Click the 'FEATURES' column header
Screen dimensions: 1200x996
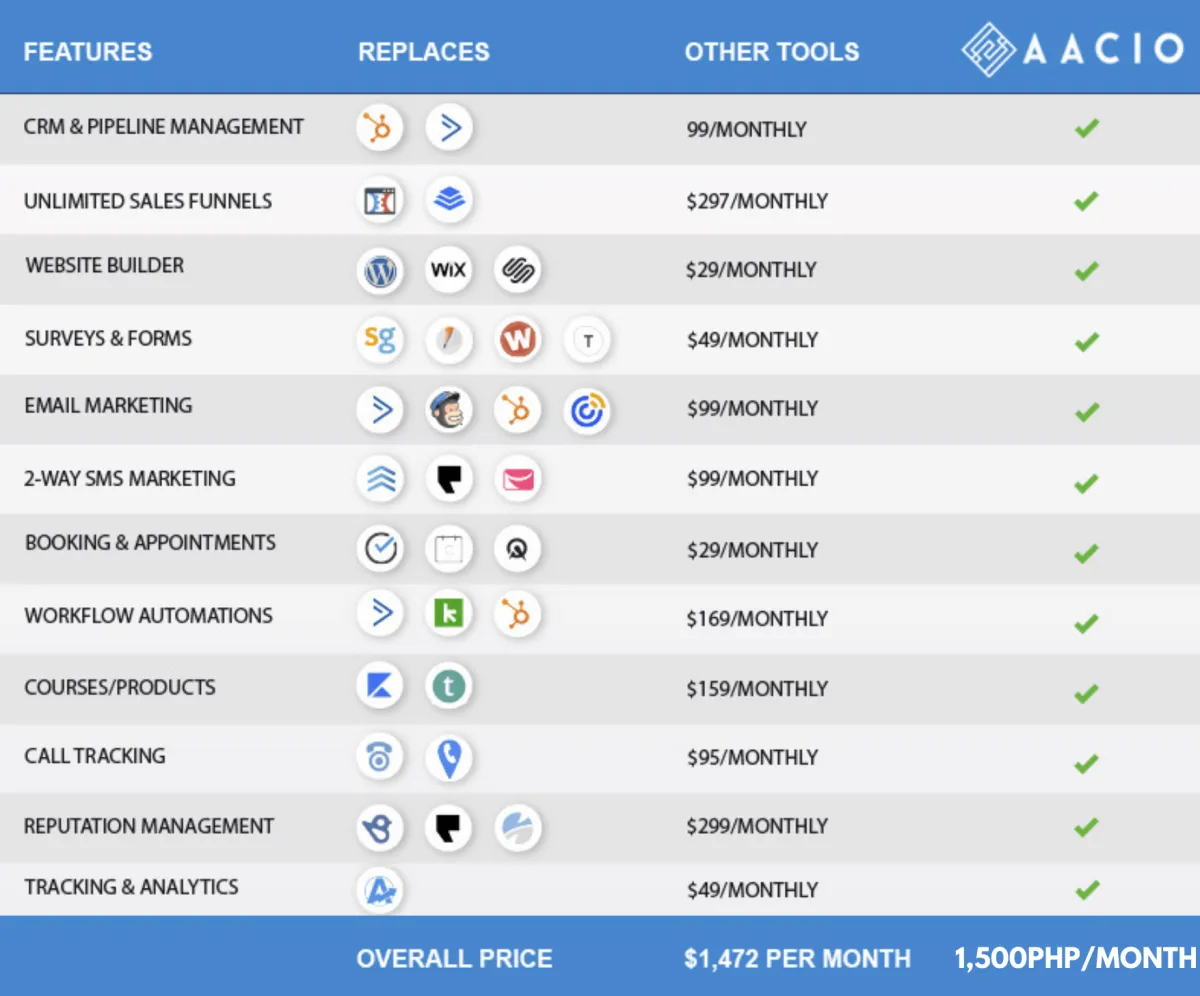point(88,52)
